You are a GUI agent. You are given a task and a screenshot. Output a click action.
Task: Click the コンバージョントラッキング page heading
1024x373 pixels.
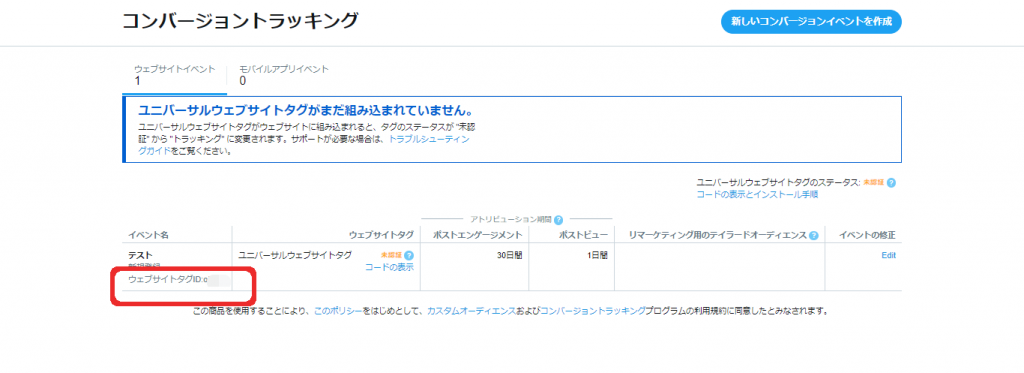tap(240, 21)
